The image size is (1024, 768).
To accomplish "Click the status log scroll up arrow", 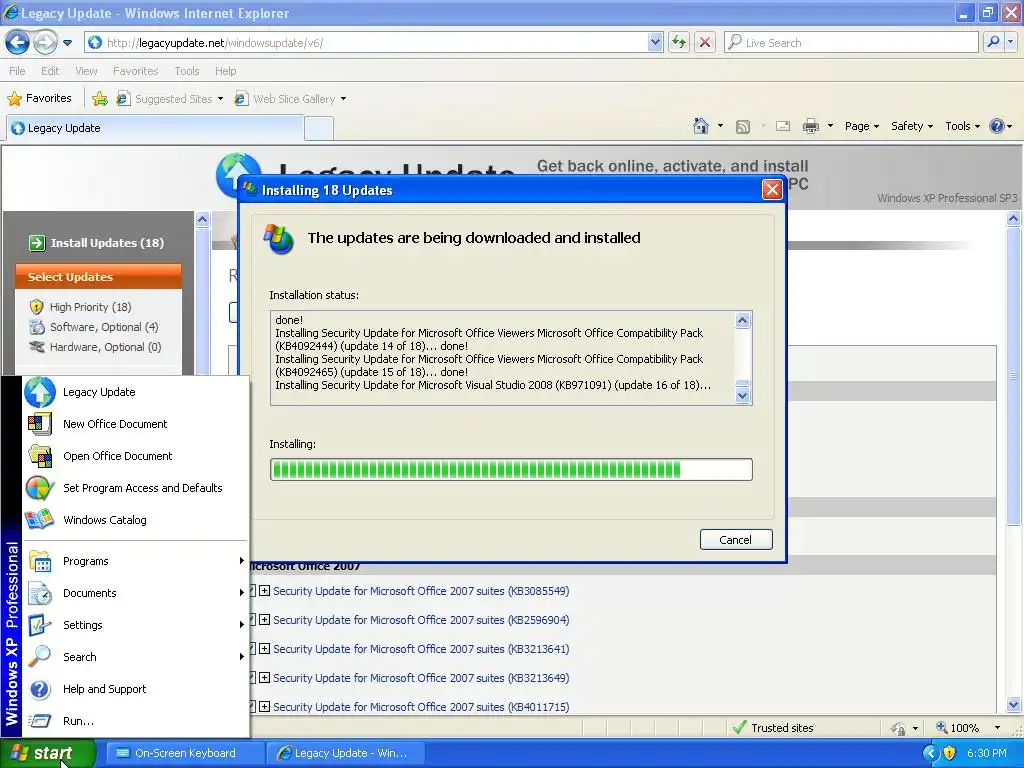I will click(743, 320).
